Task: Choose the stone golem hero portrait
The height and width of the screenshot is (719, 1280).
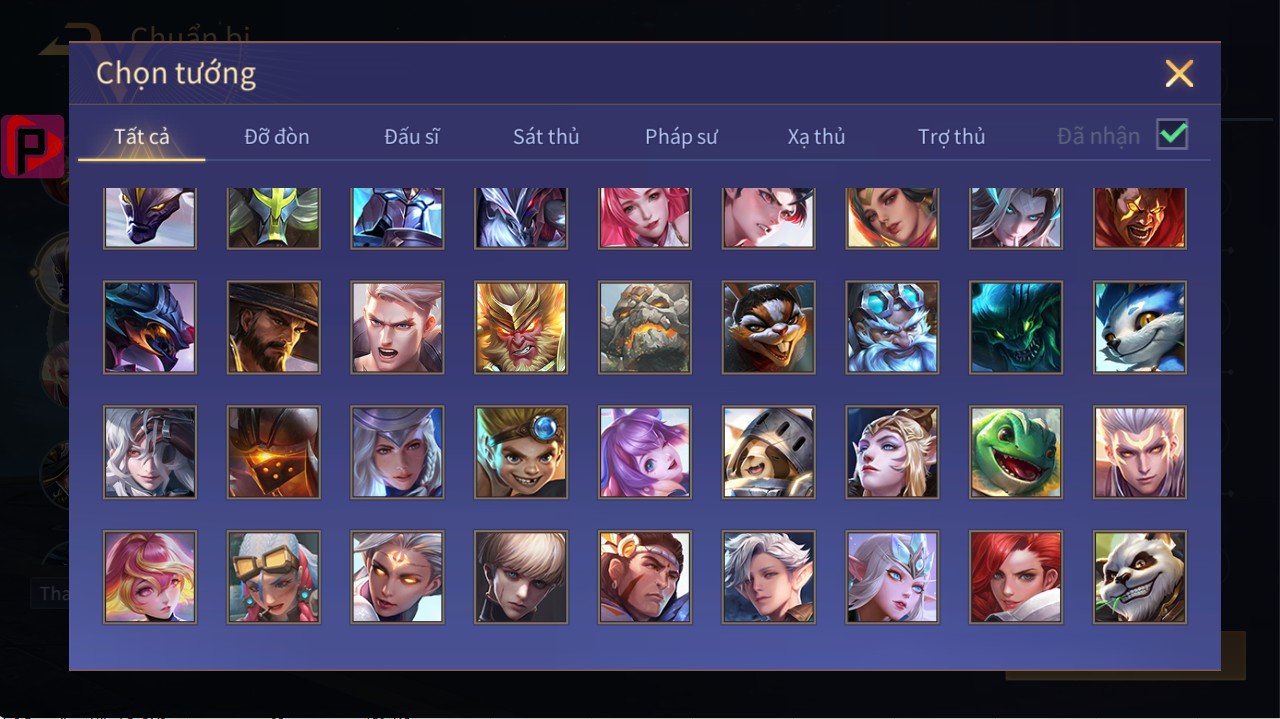Action: (x=645, y=327)
